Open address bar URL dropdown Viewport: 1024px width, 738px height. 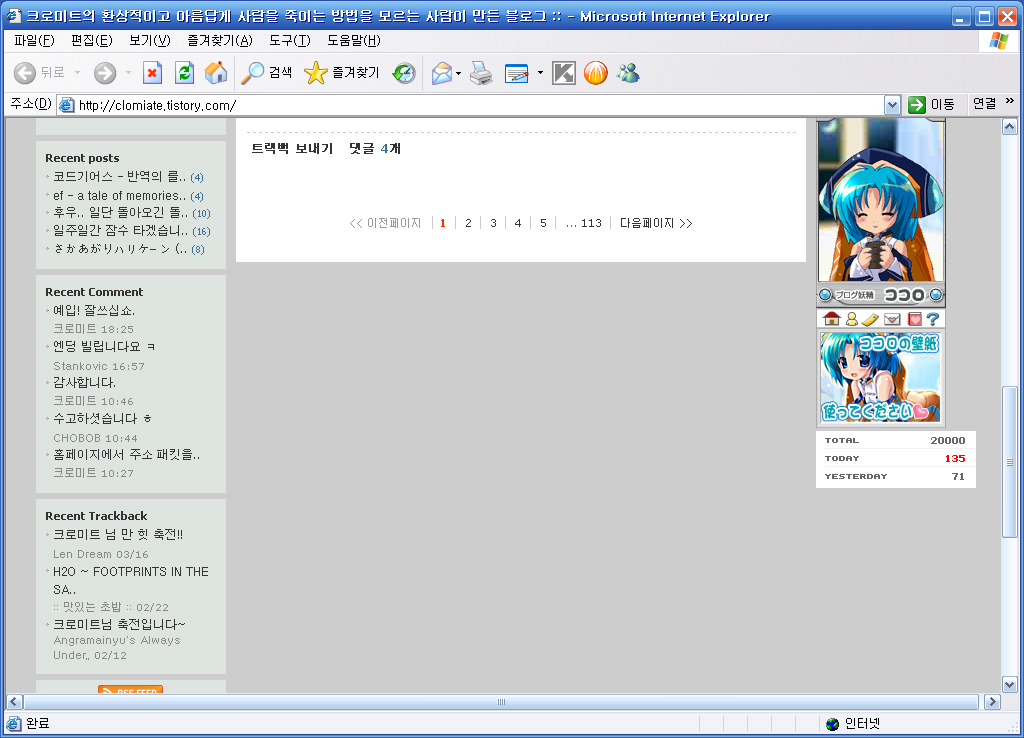pos(892,104)
